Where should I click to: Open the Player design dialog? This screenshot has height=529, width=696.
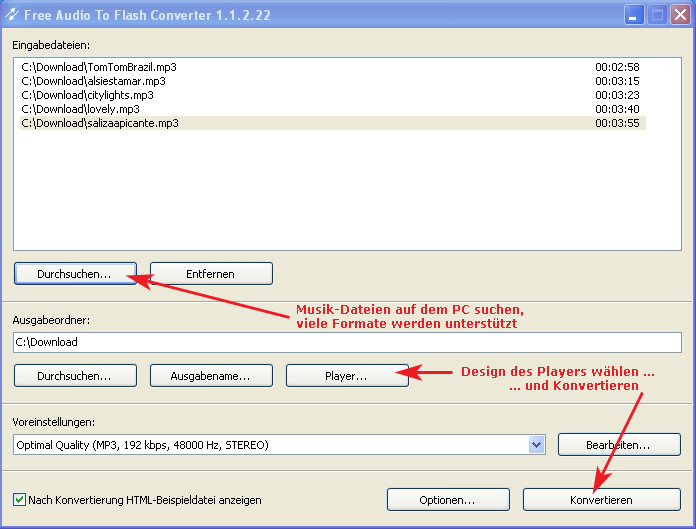point(347,376)
